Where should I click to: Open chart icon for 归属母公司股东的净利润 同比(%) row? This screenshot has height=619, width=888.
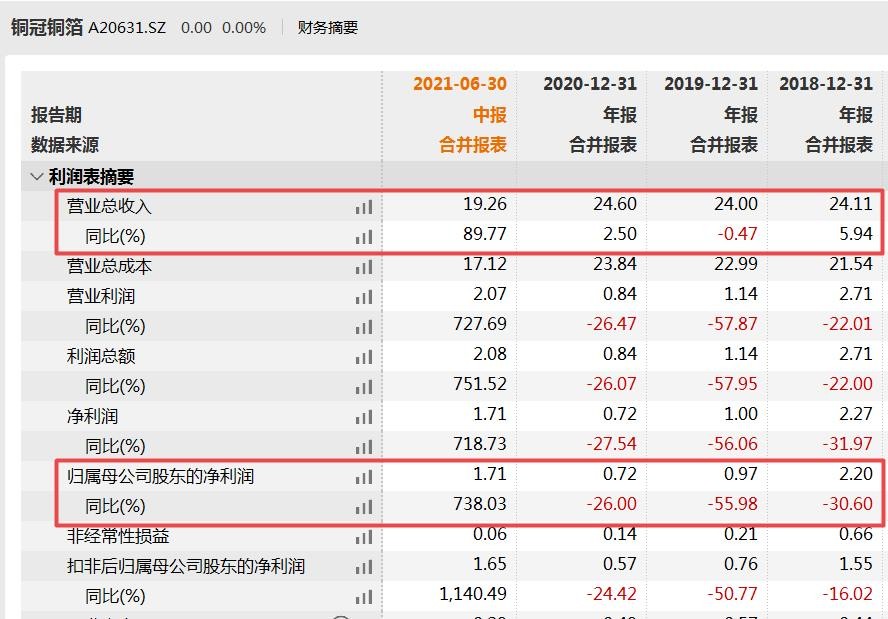click(x=364, y=507)
